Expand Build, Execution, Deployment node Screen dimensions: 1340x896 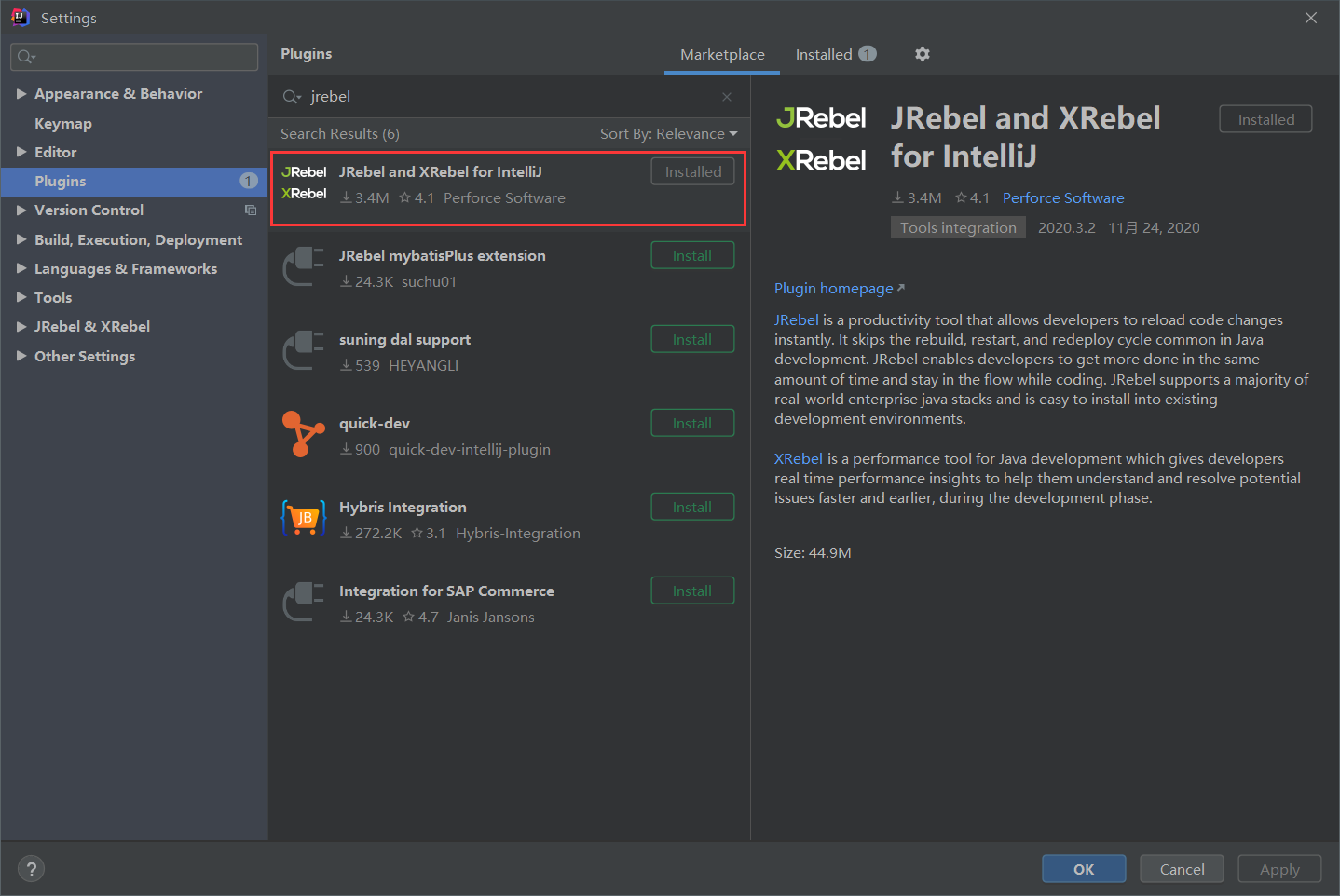tap(21, 239)
